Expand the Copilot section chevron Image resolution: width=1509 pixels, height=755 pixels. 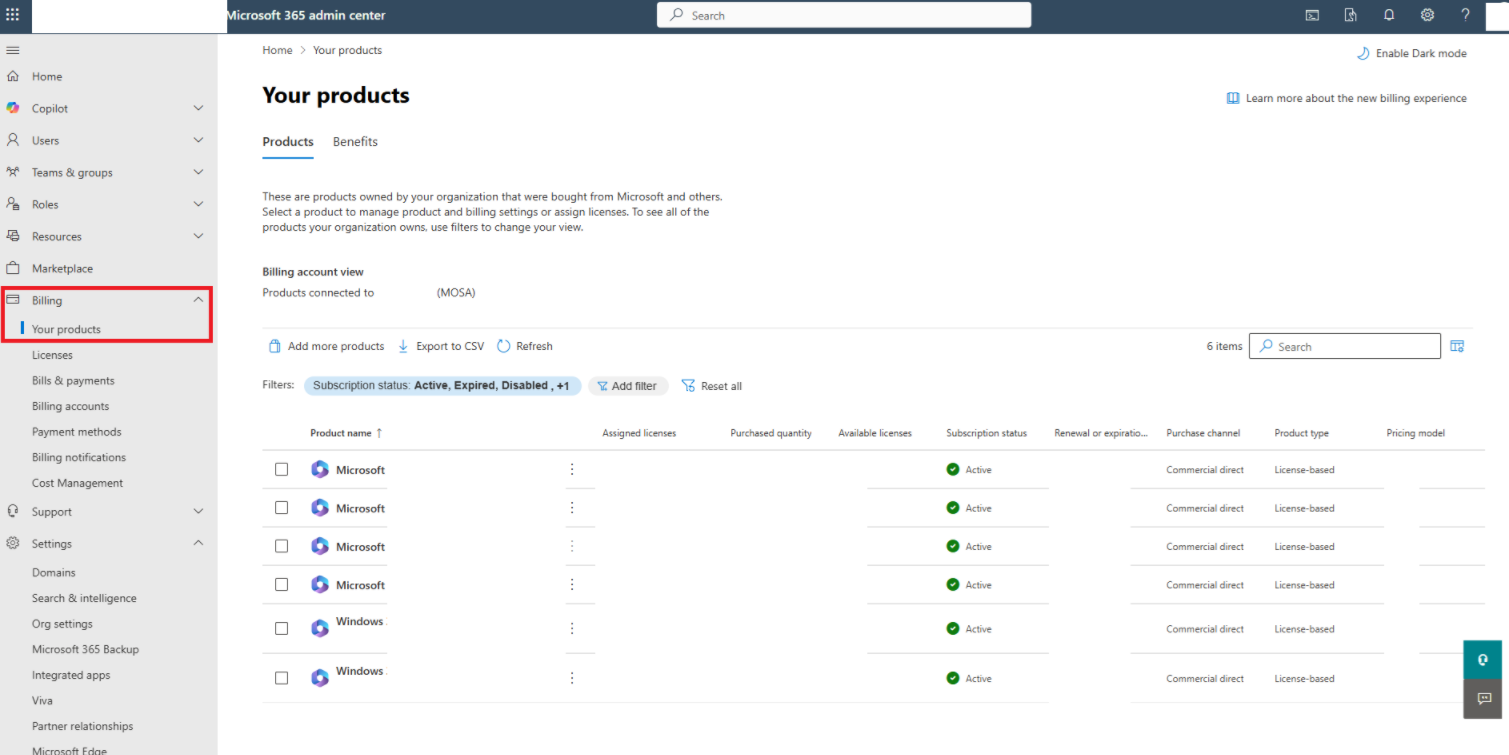point(198,108)
